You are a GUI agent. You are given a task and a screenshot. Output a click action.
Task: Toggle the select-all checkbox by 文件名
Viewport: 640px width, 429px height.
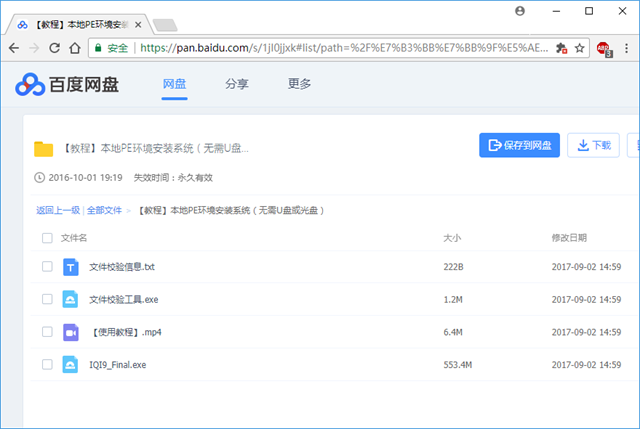pos(47,238)
